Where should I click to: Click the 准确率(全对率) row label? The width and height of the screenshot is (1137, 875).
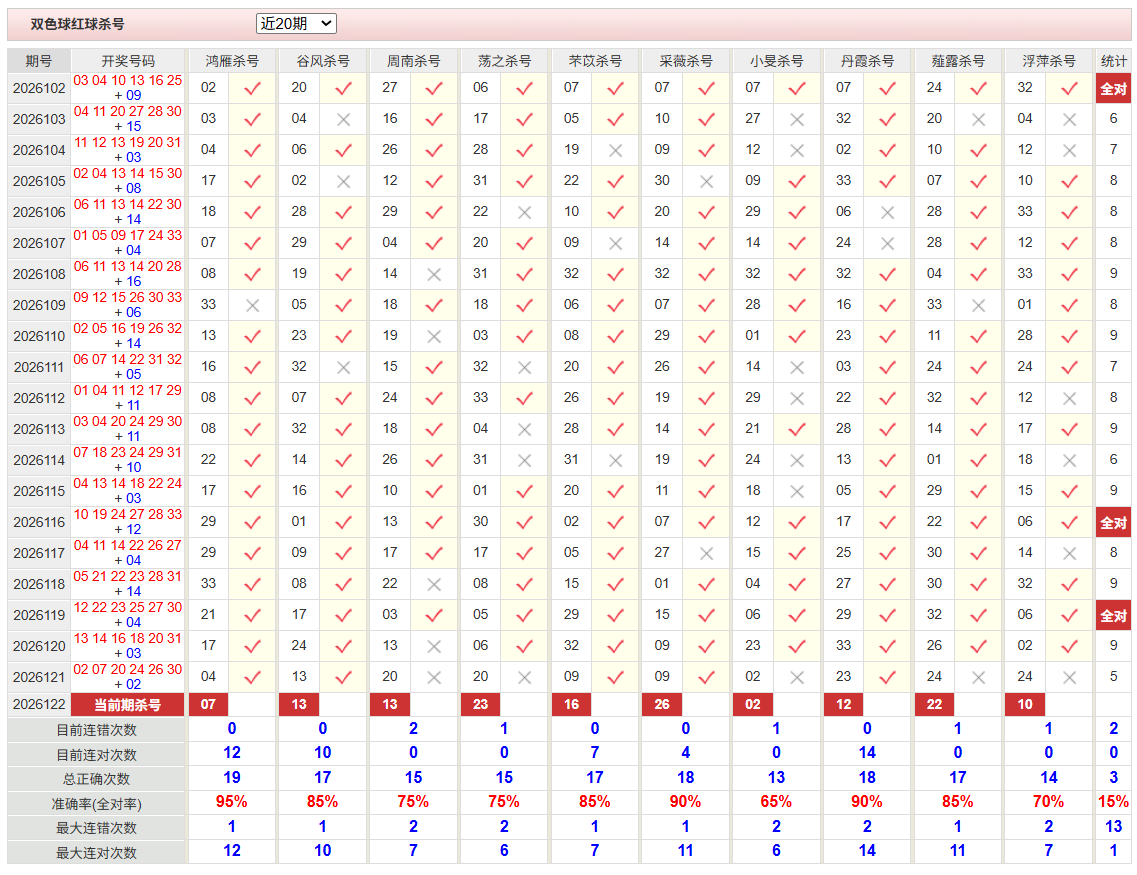(96, 804)
